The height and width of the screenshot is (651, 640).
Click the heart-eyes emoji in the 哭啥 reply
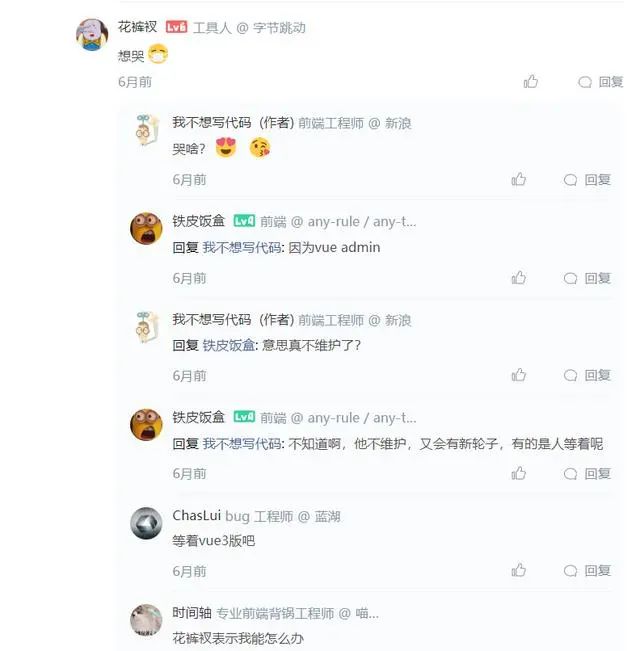click(x=225, y=149)
